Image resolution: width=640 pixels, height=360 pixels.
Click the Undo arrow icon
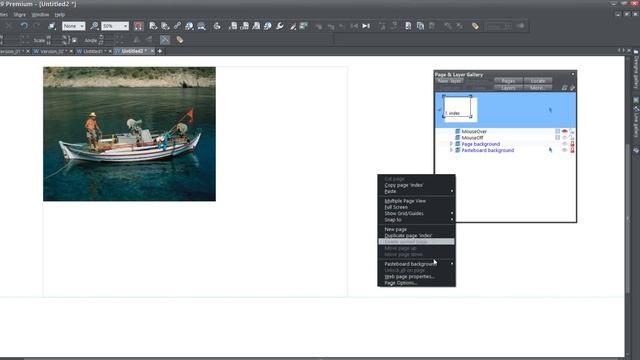click(x=24, y=26)
